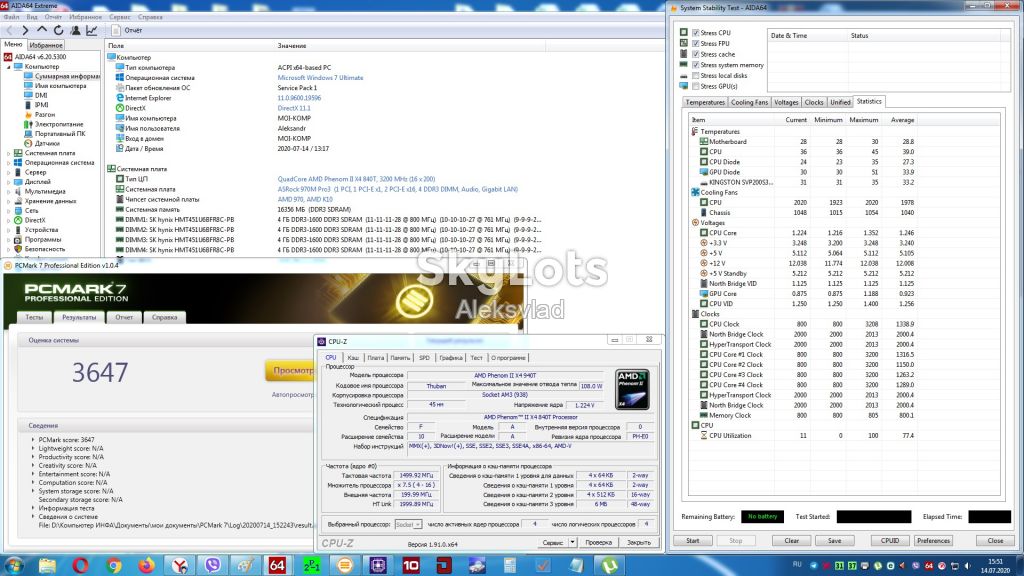Viewport: 1024px width, 576px height.
Task: Click the Проверка button in CPU-Z
Action: click(598, 543)
